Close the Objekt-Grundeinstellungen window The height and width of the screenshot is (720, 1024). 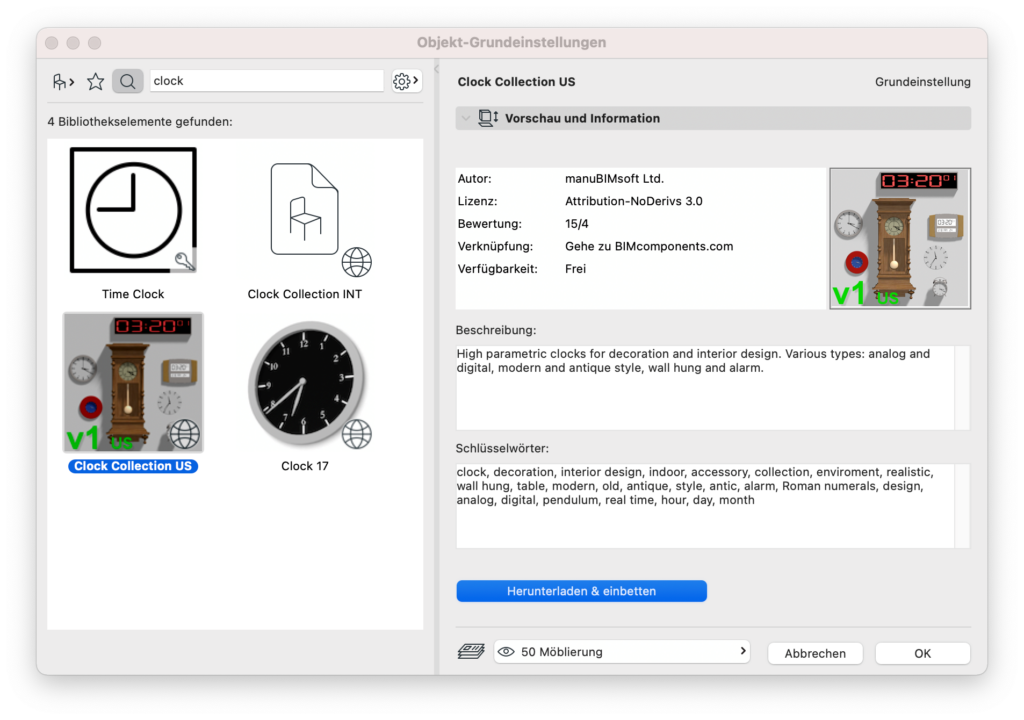point(52,42)
